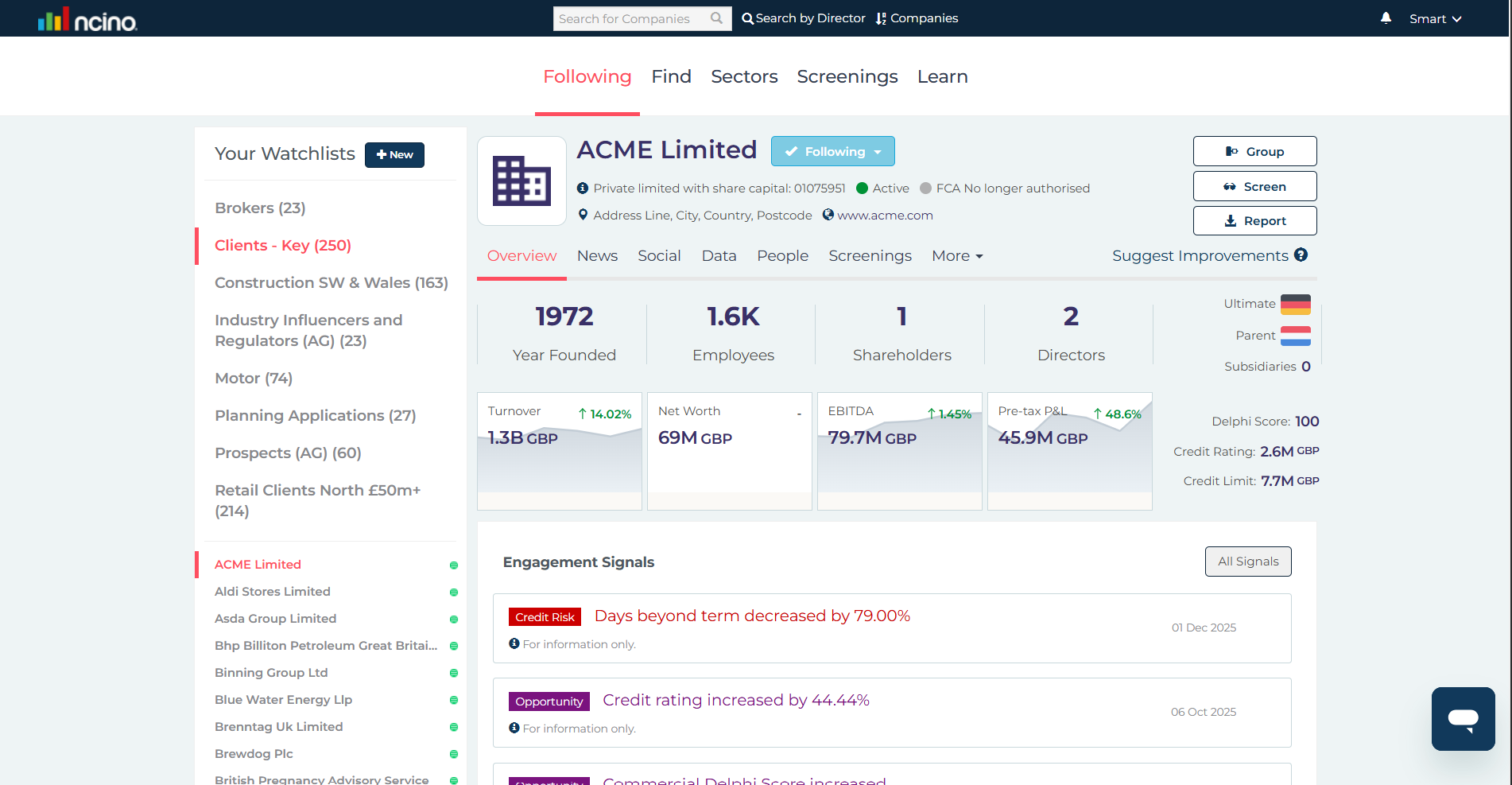
Task: Click green status dot for Binning Group Ltd
Action: pos(454,674)
